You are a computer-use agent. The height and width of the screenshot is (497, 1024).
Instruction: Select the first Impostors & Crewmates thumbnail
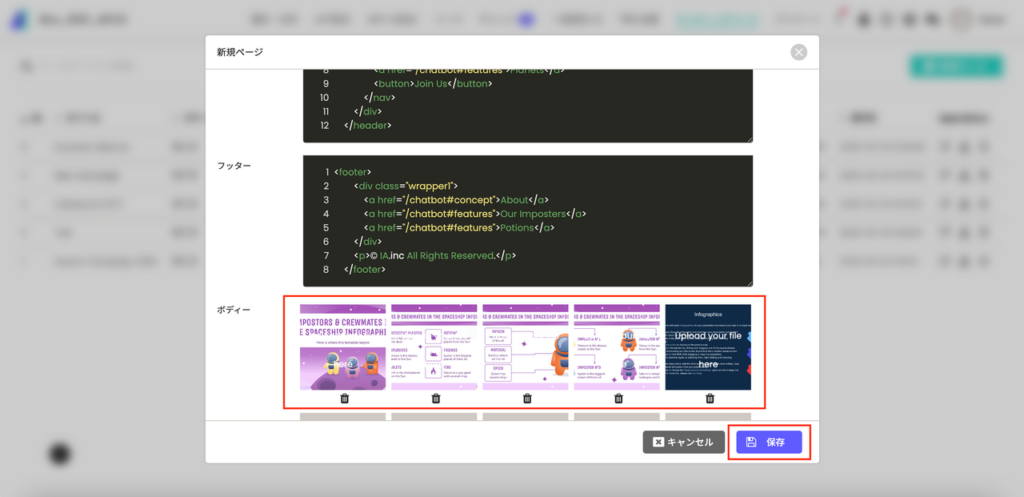[x=343, y=347]
